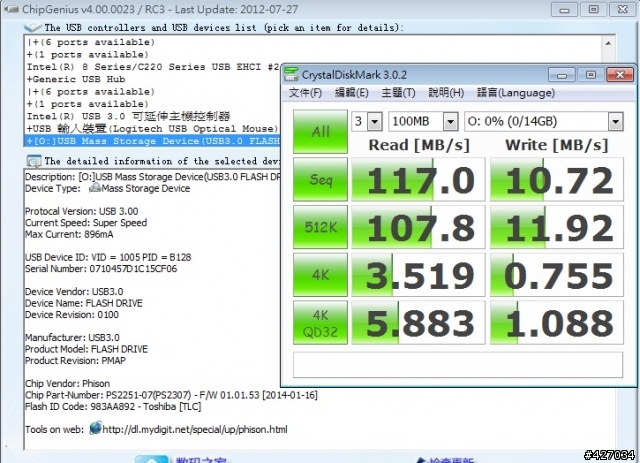640x463 pixels.
Task: Click the Current Speed: Super Speed line
Action: [86, 223]
